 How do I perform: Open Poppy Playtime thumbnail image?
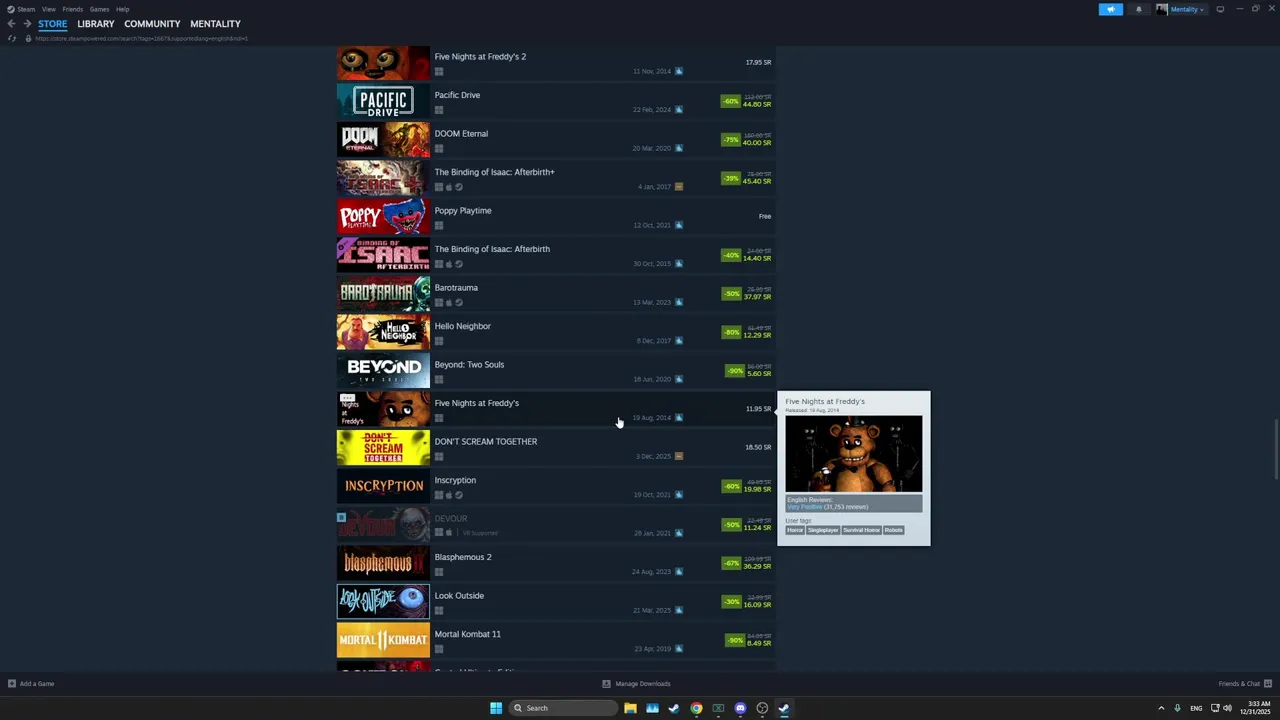coord(383,217)
